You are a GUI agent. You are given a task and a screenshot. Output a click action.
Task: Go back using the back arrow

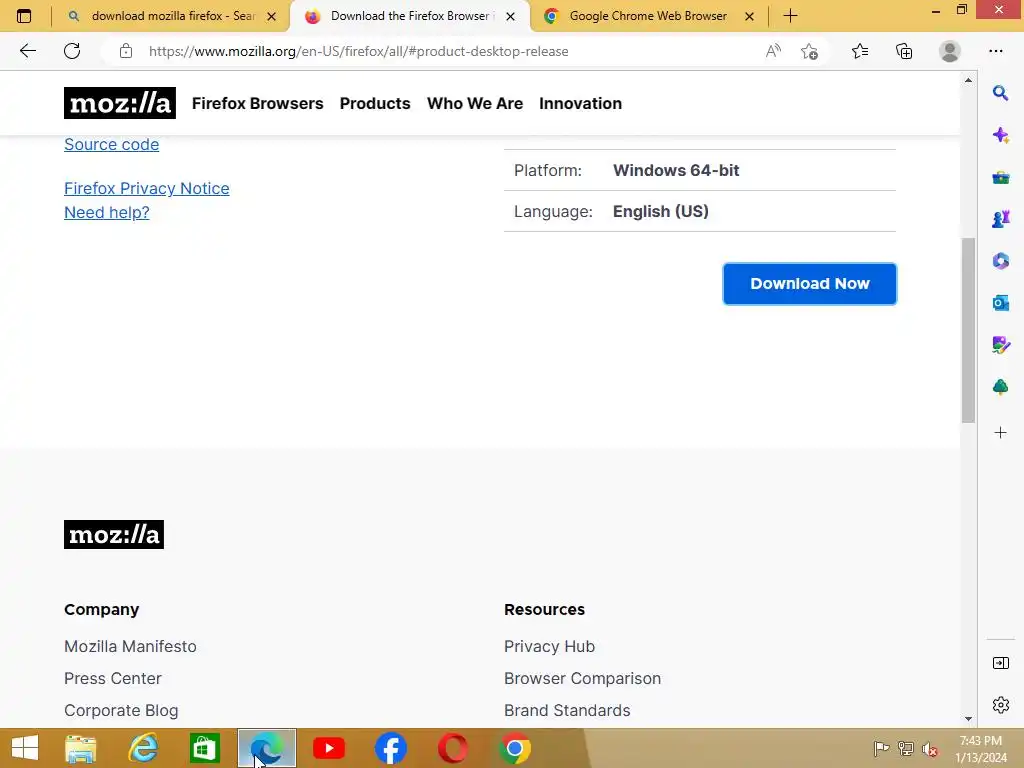tap(27, 51)
